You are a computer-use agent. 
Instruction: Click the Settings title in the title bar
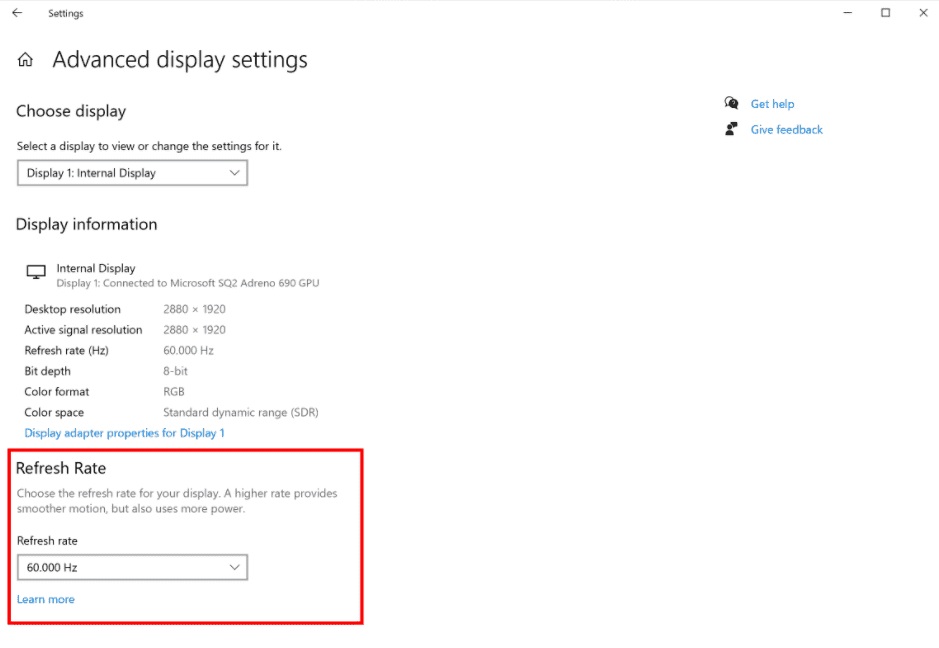(66, 13)
